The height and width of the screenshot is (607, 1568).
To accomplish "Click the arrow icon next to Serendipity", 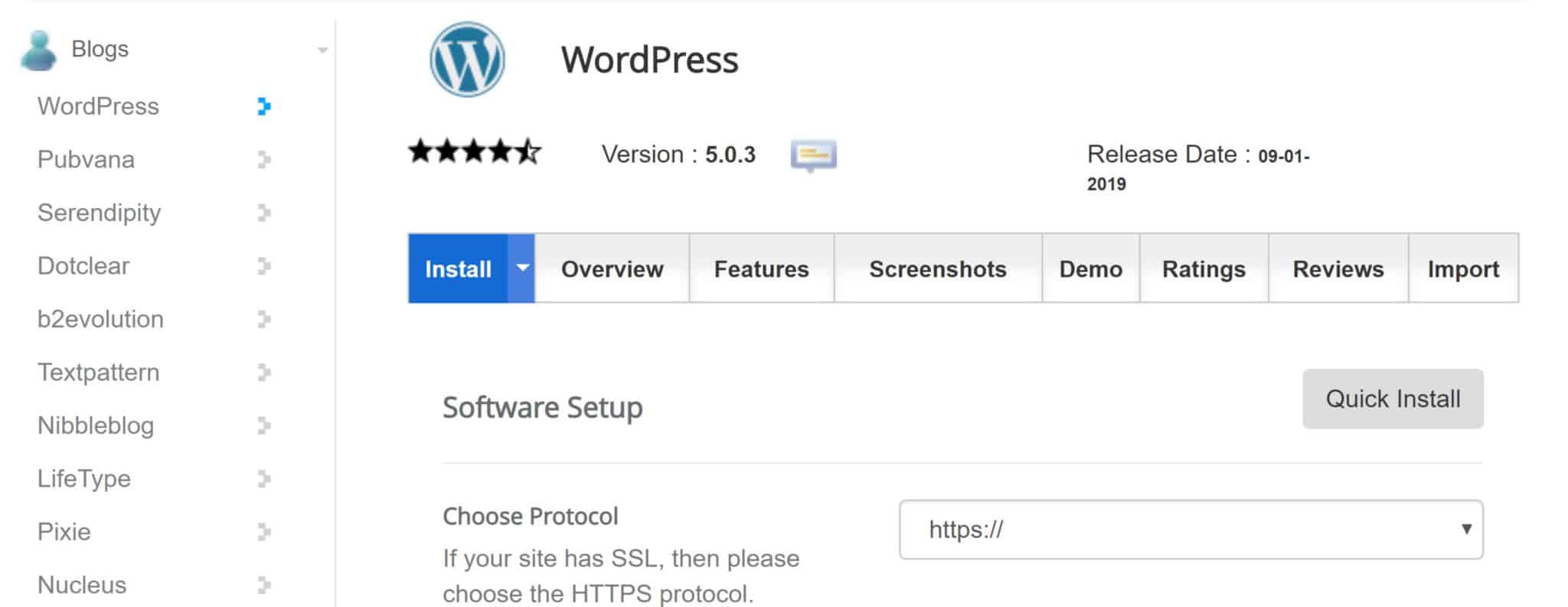I will click(264, 213).
